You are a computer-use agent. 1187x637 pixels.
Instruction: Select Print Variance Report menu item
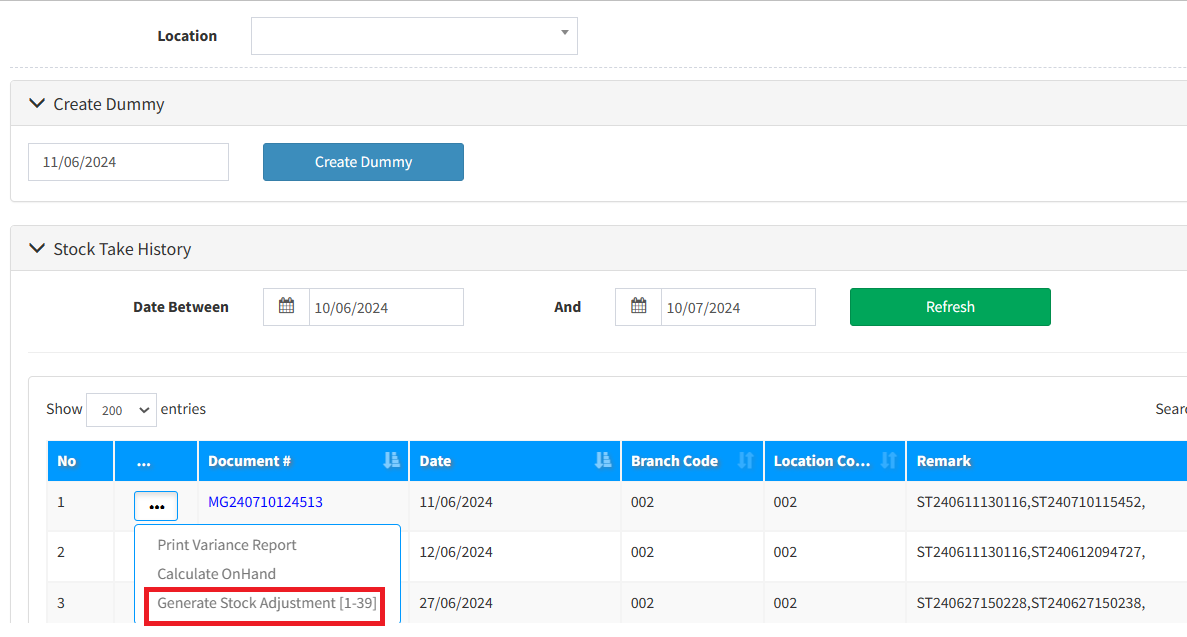click(x=227, y=545)
